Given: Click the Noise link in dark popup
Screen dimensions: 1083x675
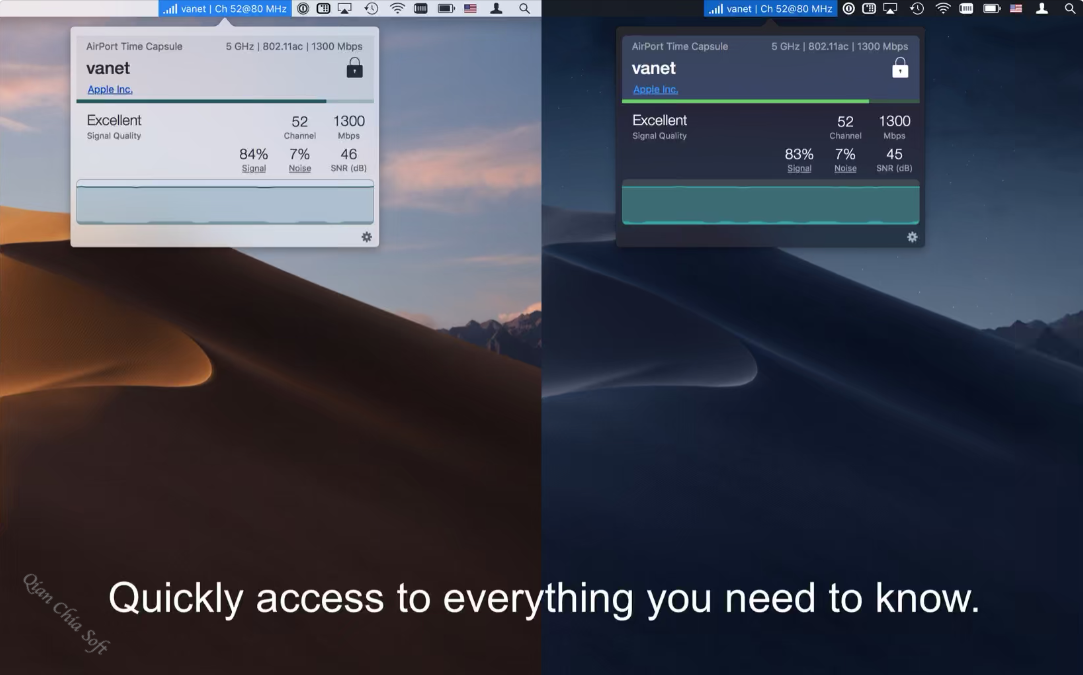Looking at the screenshot, I should click(x=845, y=168).
